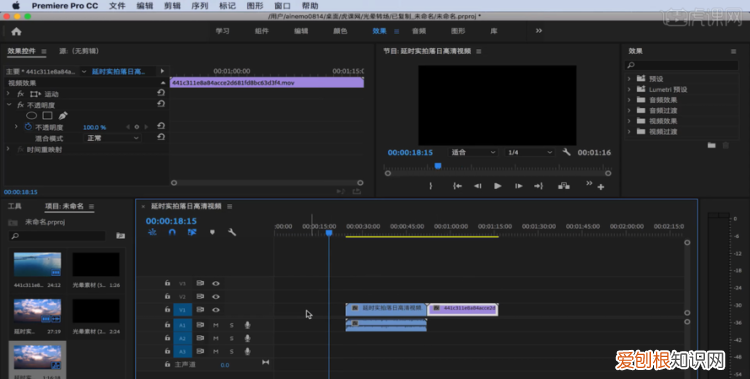The width and height of the screenshot is (750, 379).
Task: Hide track V2 output with eye icon
Action: (x=216, y=296)
